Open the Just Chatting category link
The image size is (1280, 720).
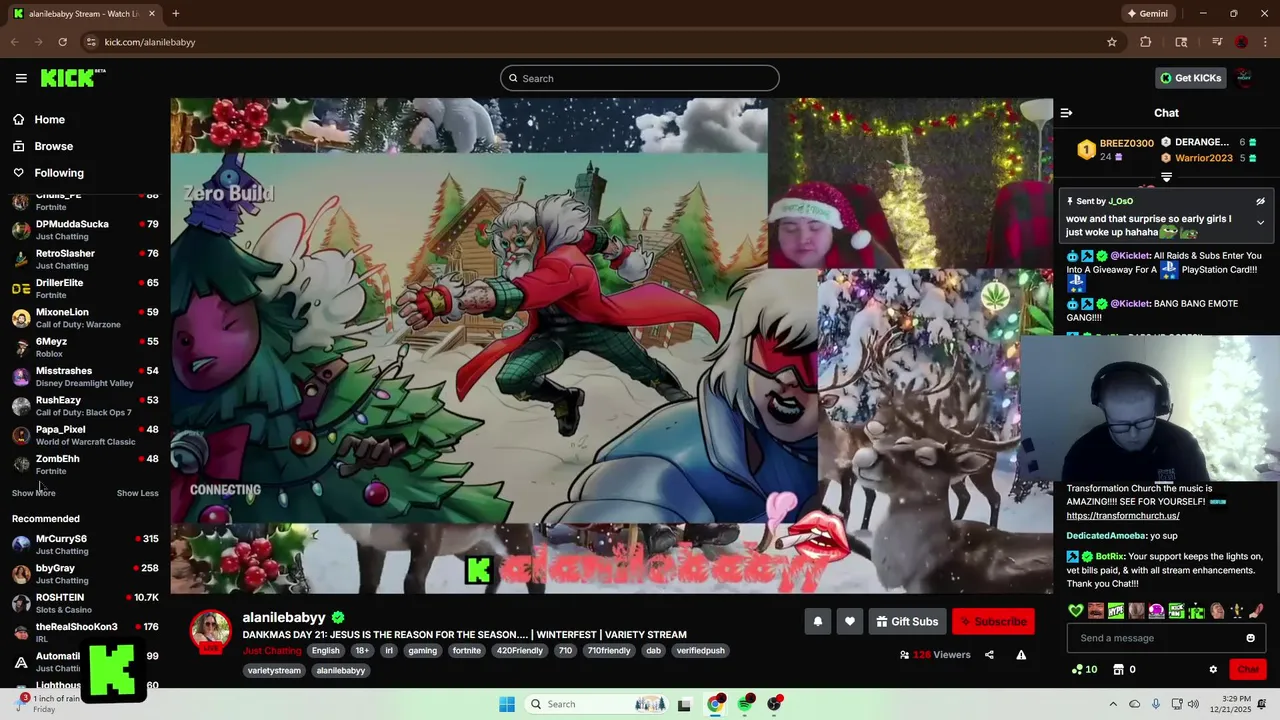[x=272, y=651]
